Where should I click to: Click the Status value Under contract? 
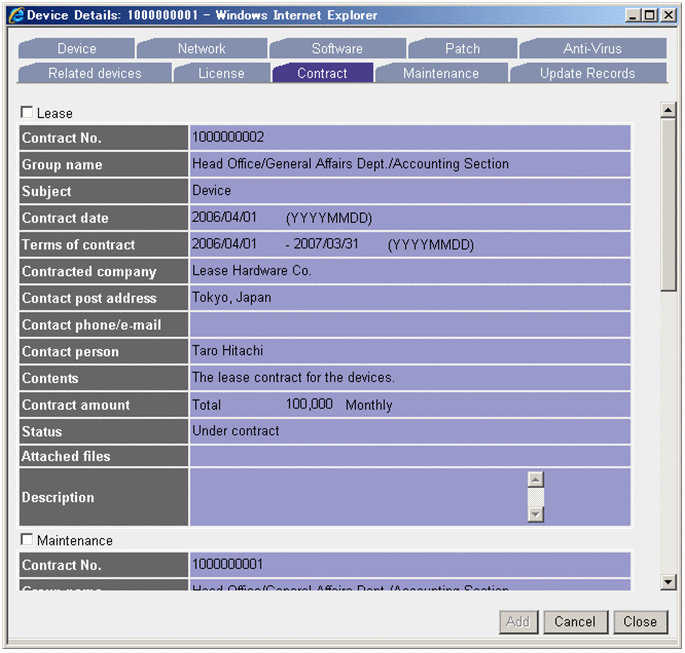coord(235,431)
